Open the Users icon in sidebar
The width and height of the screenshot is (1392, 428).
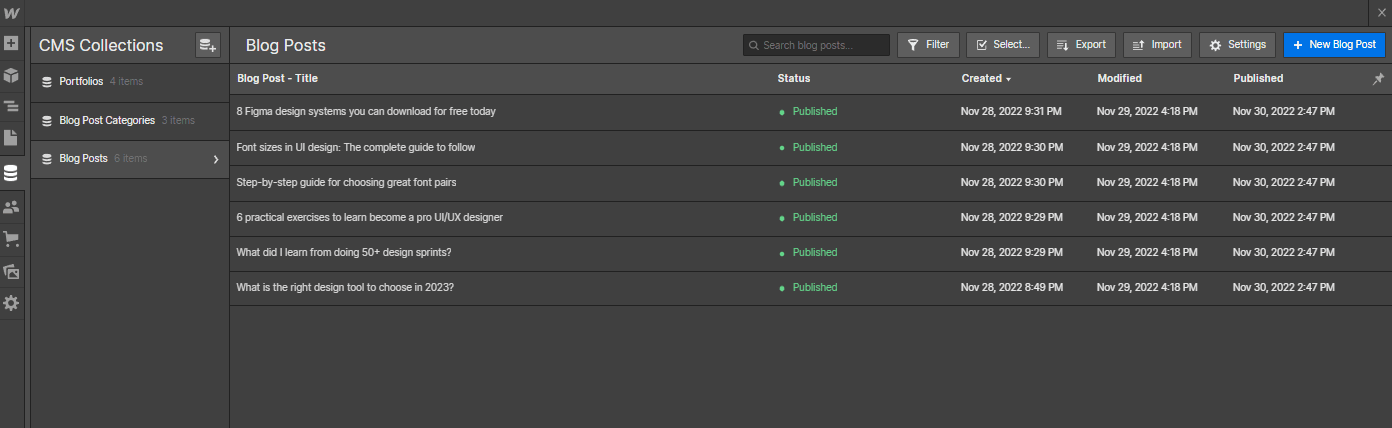11,207
